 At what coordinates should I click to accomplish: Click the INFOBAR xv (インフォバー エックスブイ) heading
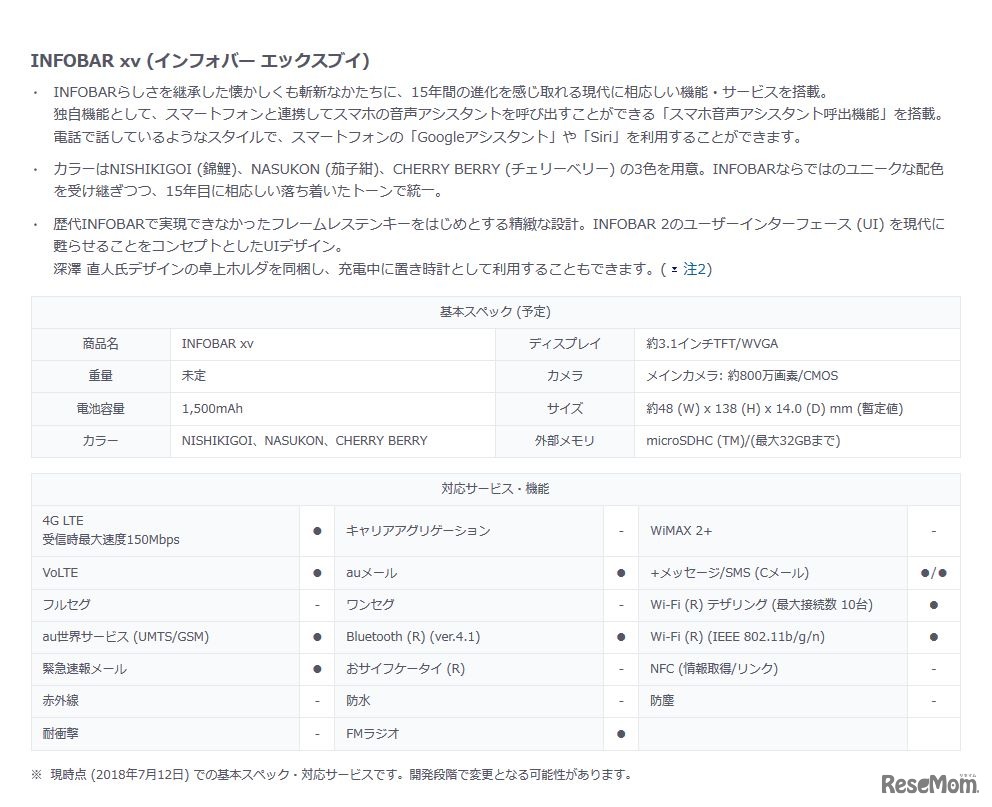point(200,61)
